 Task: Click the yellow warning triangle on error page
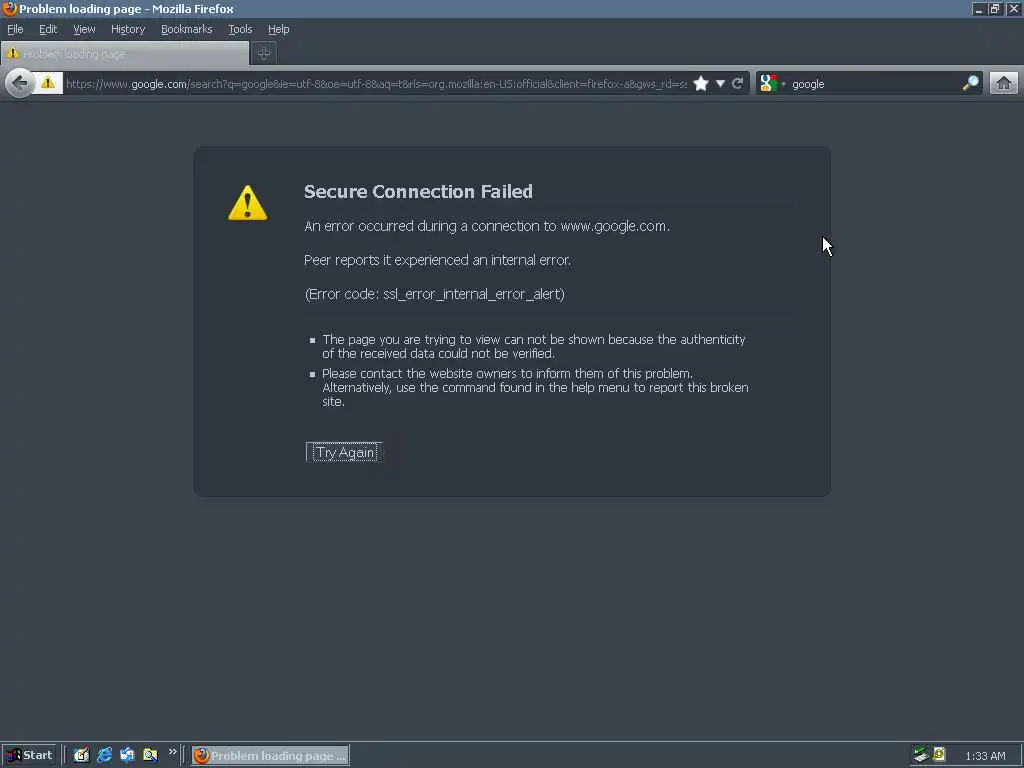(248, 203)
